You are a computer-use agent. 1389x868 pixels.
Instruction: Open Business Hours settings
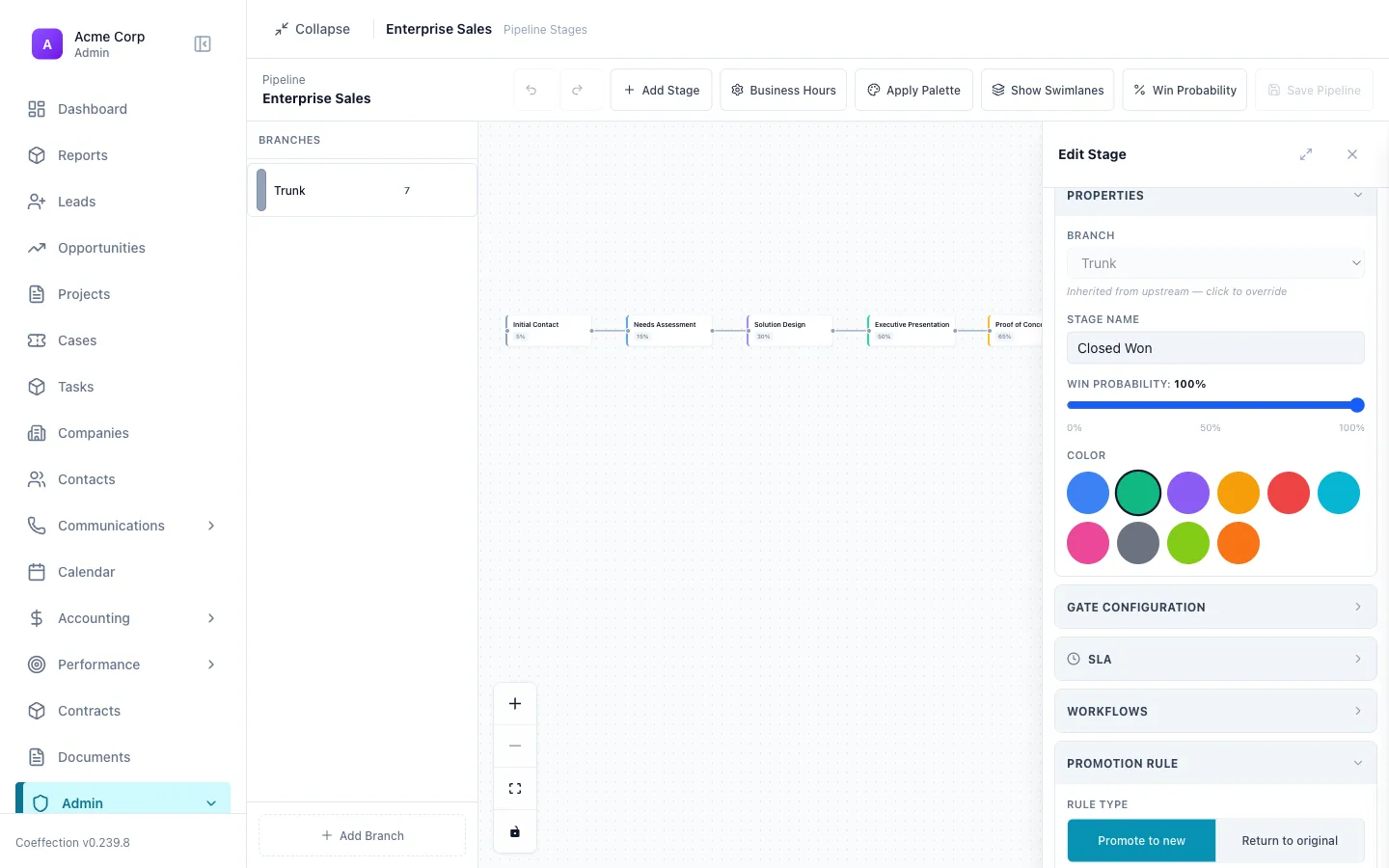point(783,90)
